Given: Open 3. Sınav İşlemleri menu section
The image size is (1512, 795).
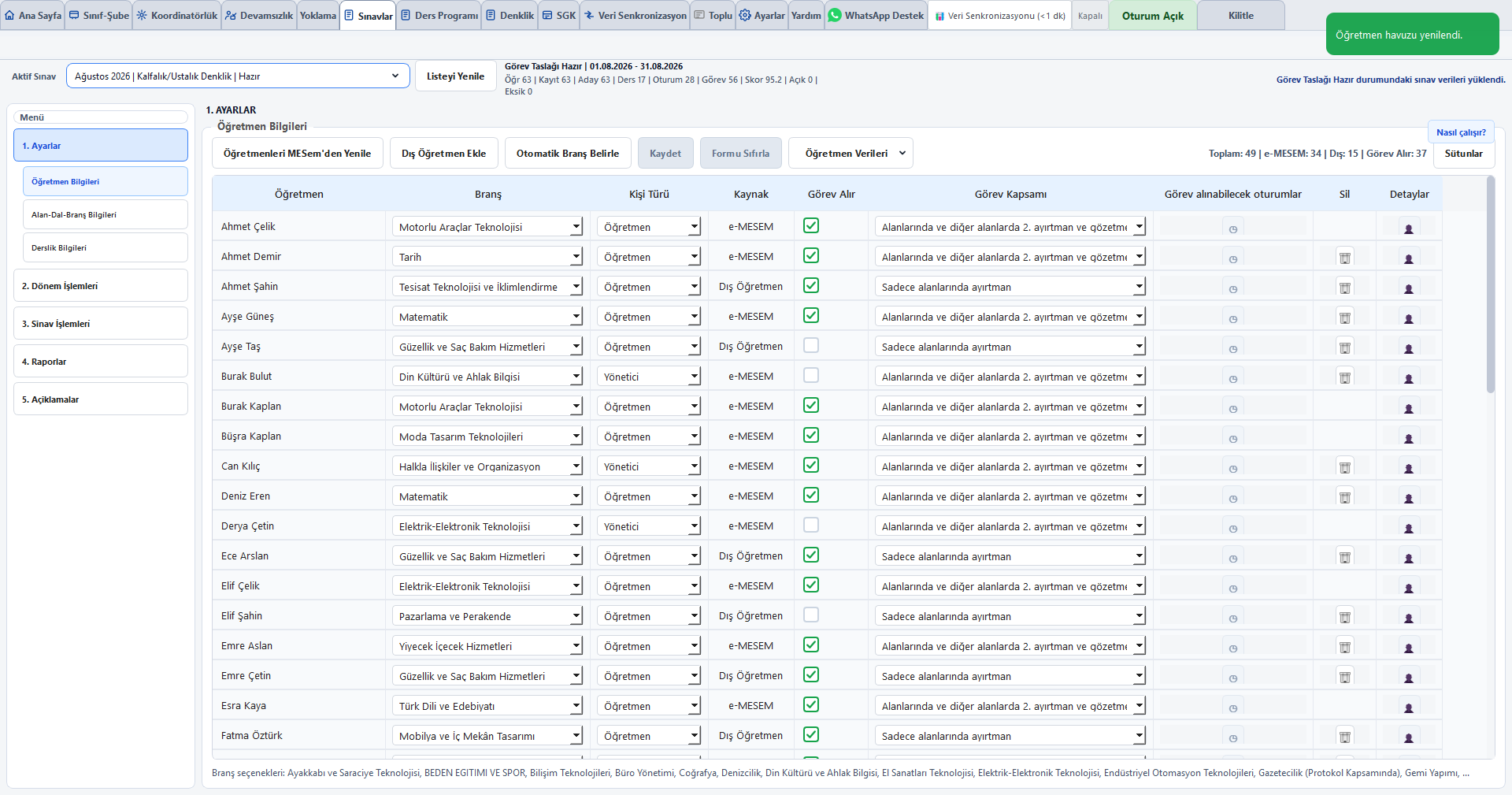Looking at the screenshot, I should pyautogui.click(x=101, y=324).
